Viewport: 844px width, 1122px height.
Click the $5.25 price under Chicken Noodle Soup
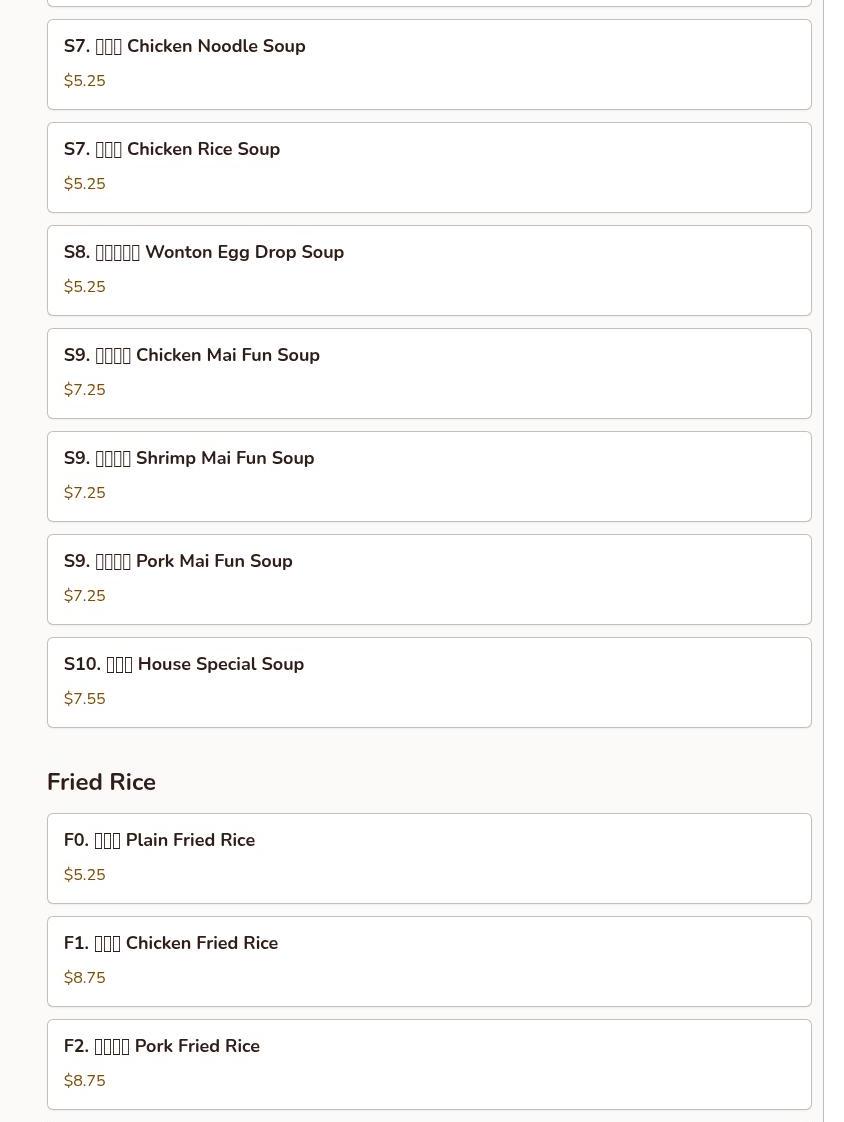(x=85, y=81)
